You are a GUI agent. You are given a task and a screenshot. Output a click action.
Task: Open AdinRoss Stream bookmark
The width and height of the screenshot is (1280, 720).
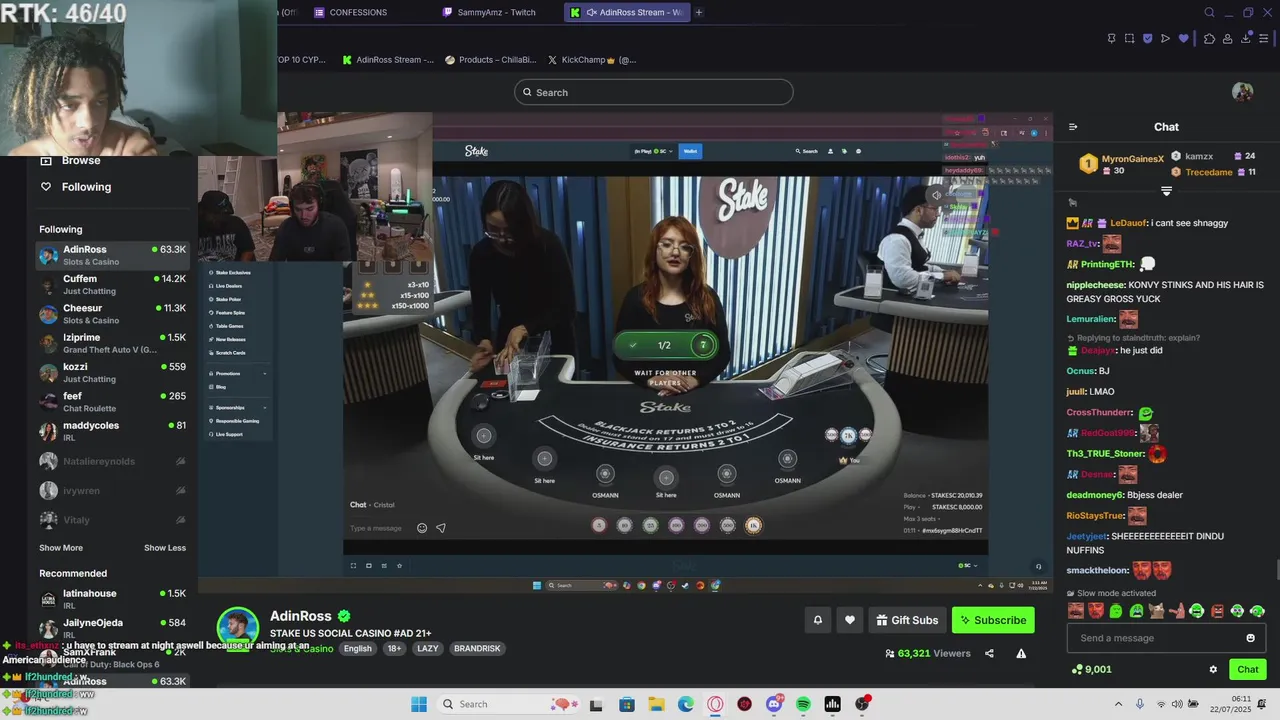(388, 60)
